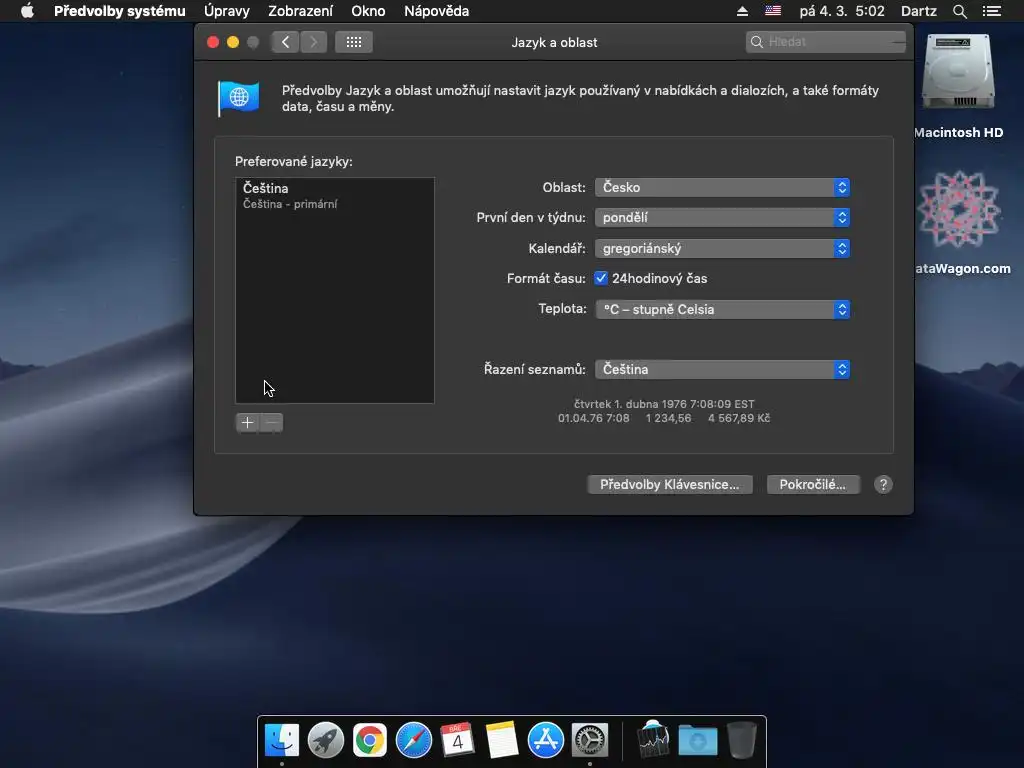This screenshot has width=1024, height=768.
Task: Open Calendar from the Dock
Action: click(x=457, y=741)
